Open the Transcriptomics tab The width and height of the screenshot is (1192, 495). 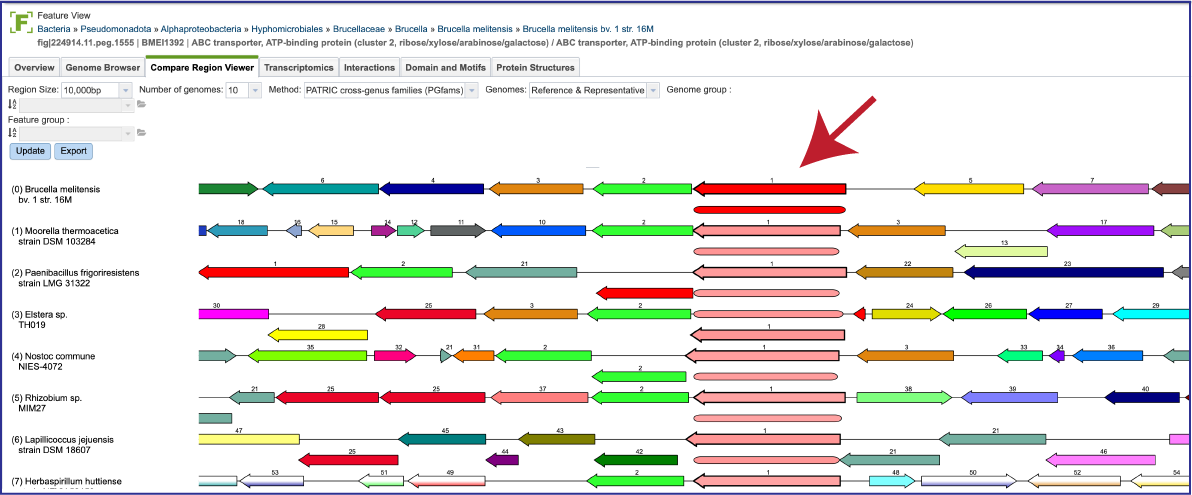(x=299, y=68)
